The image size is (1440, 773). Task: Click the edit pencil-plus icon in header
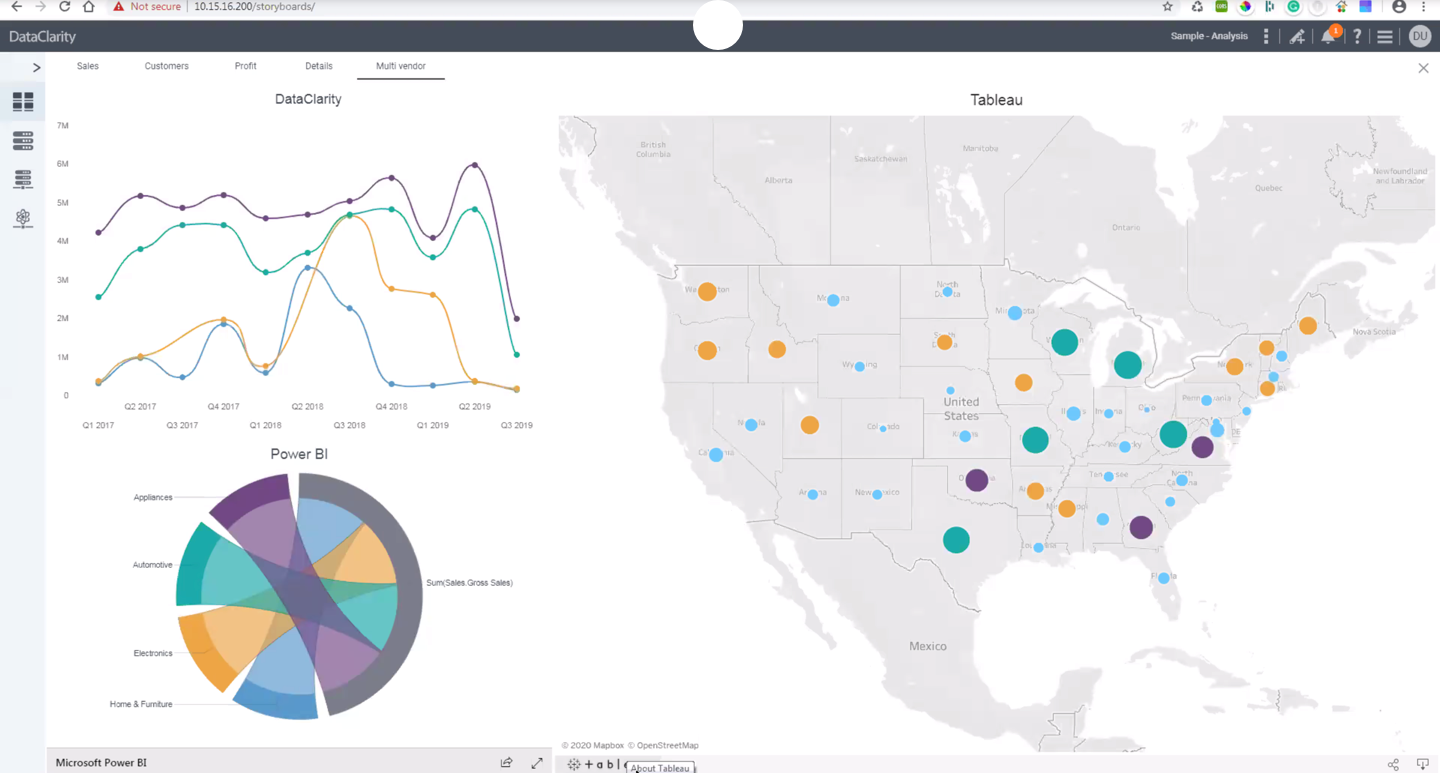click(1297, 36)
